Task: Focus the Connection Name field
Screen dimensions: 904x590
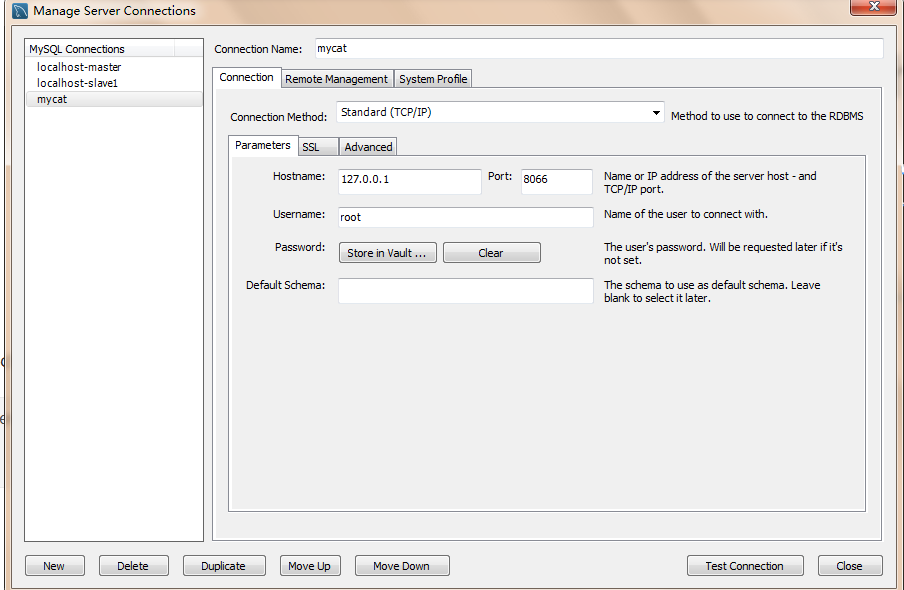Action: tap(599, 48)
